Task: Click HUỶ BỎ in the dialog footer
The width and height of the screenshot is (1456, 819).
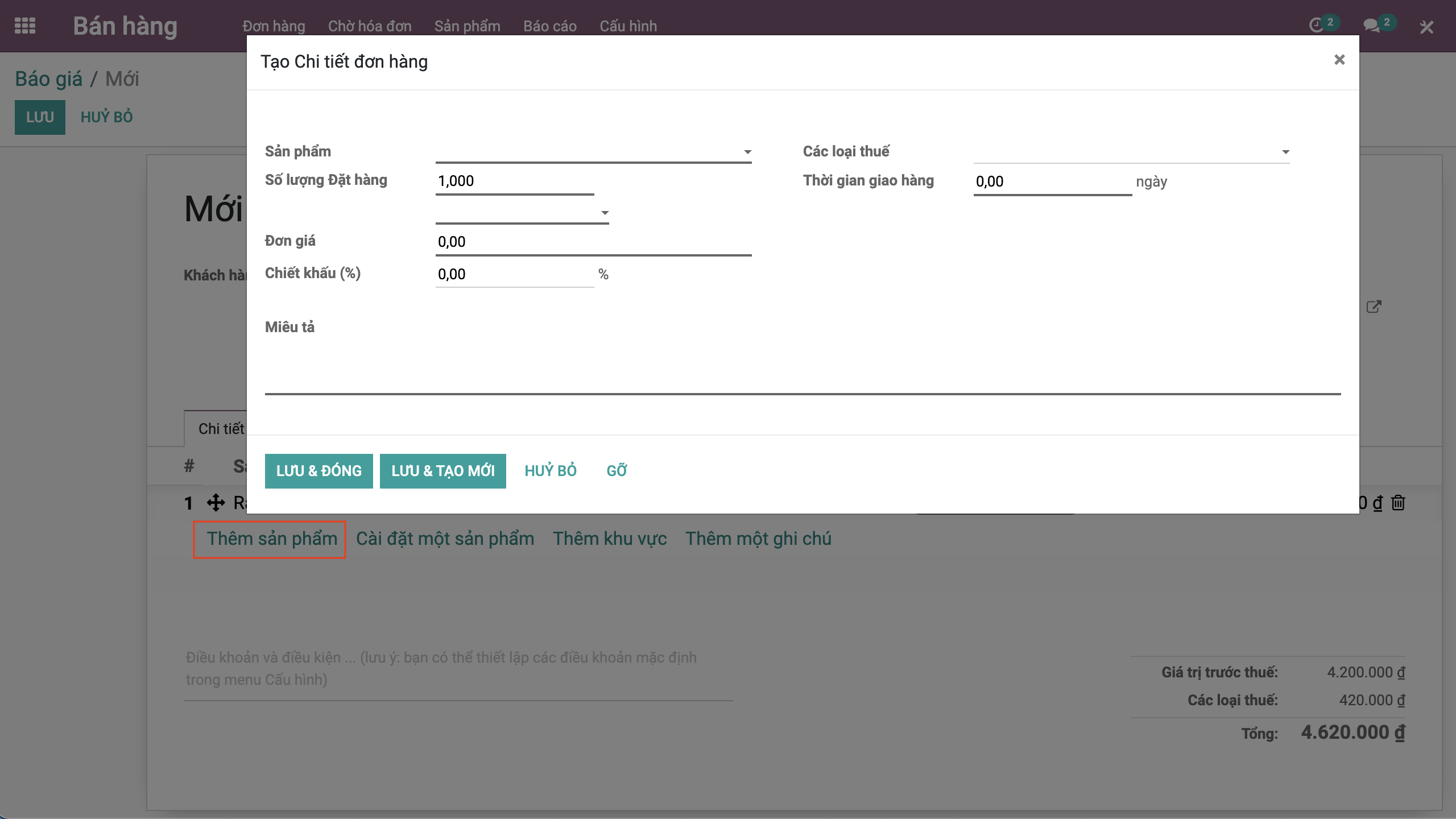Action: (550, 471)
